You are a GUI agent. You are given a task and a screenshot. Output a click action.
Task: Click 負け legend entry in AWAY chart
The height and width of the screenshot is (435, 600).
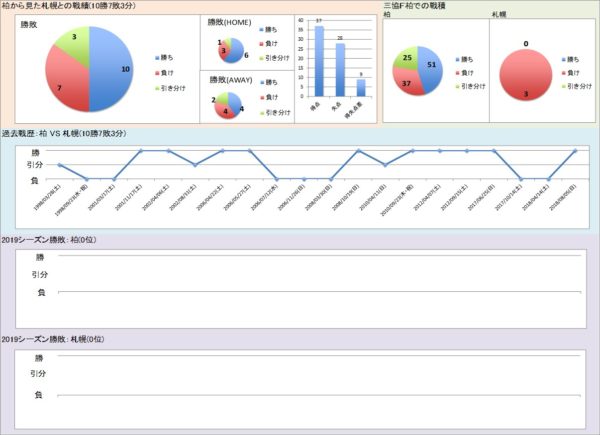point(269,98)
